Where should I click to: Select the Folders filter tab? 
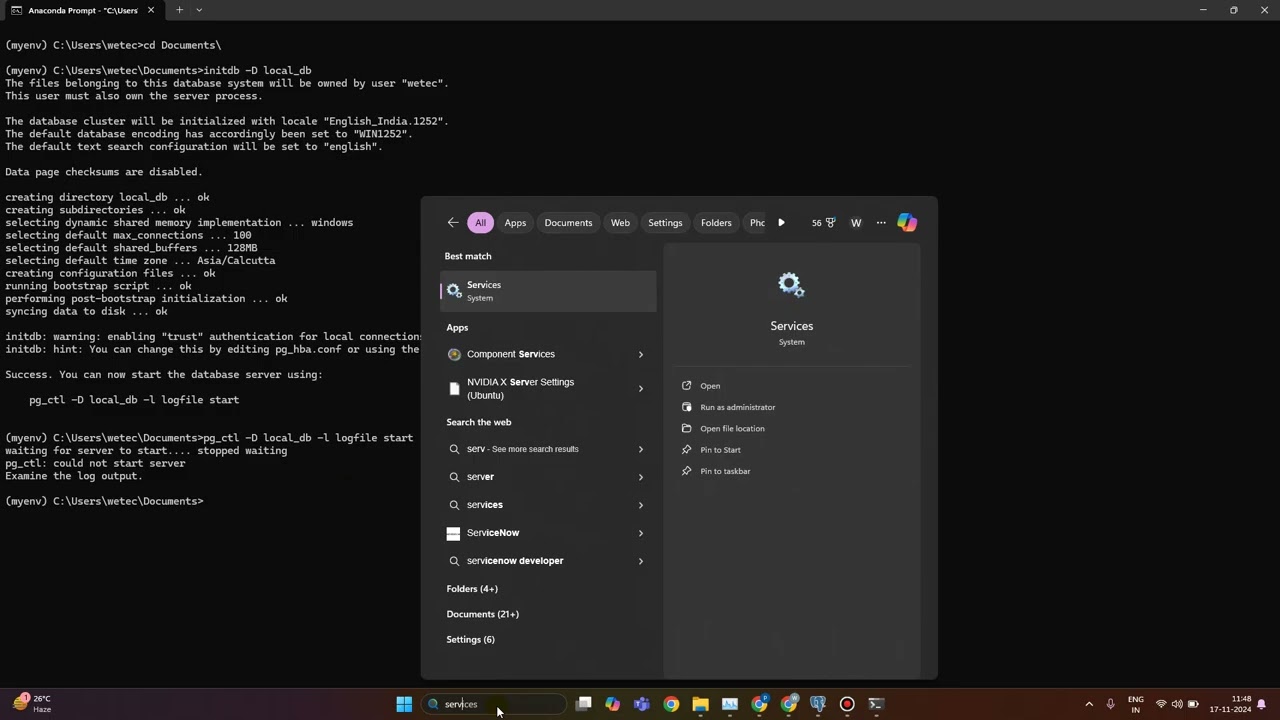(x=716, y=223)
